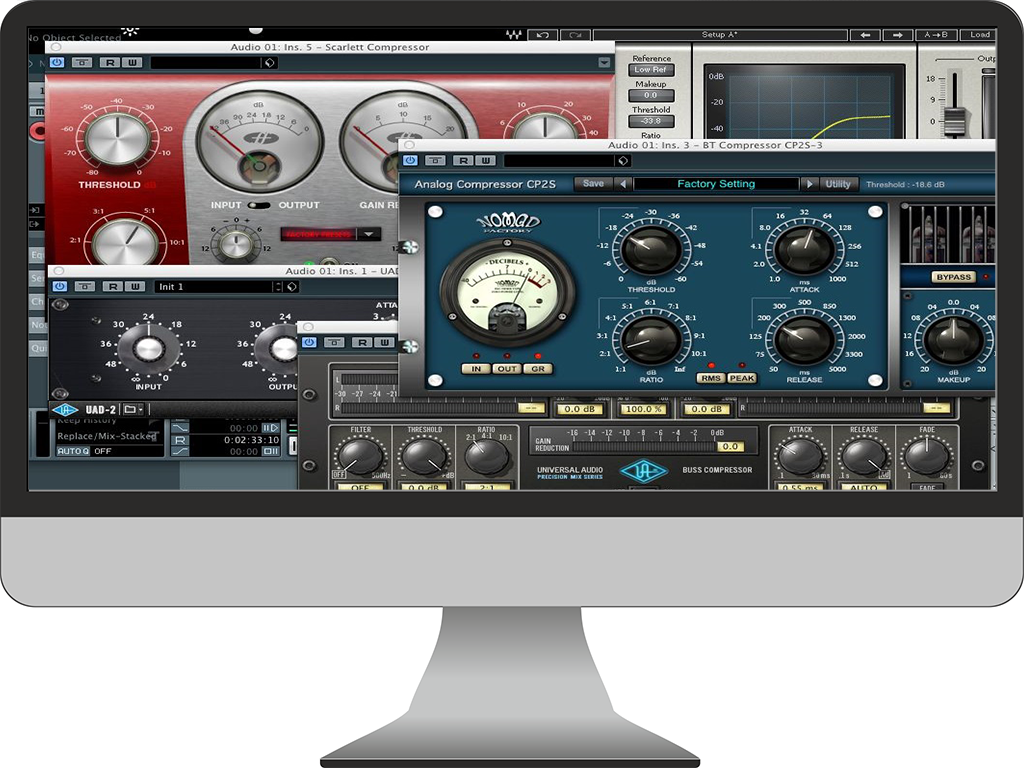The width and height of the screenshot is (1024, 768).
Task: Click the Universal Audio diamond logo on UAD-2 bar
Action: 65,410
